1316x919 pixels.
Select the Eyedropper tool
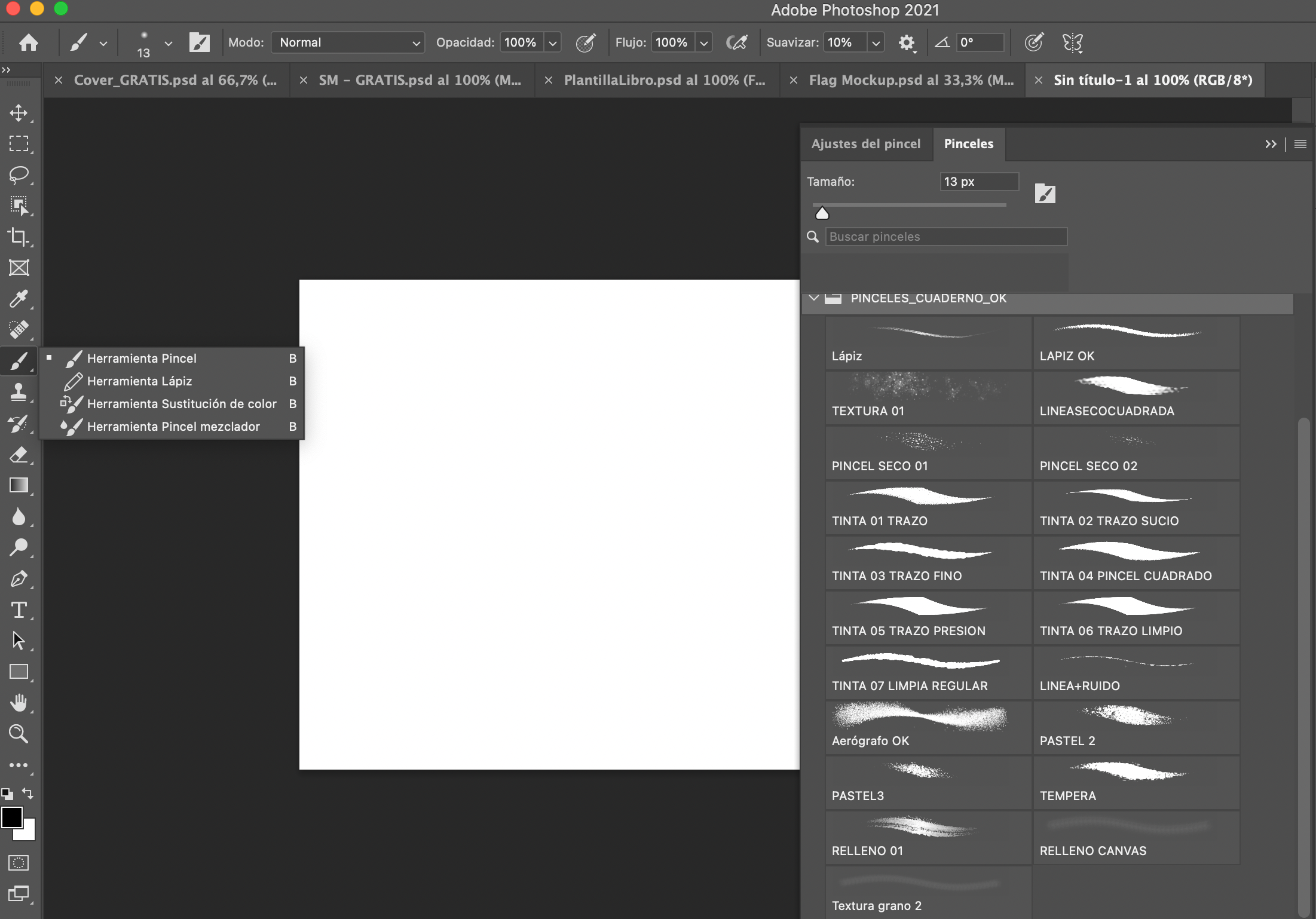(19, 299)
